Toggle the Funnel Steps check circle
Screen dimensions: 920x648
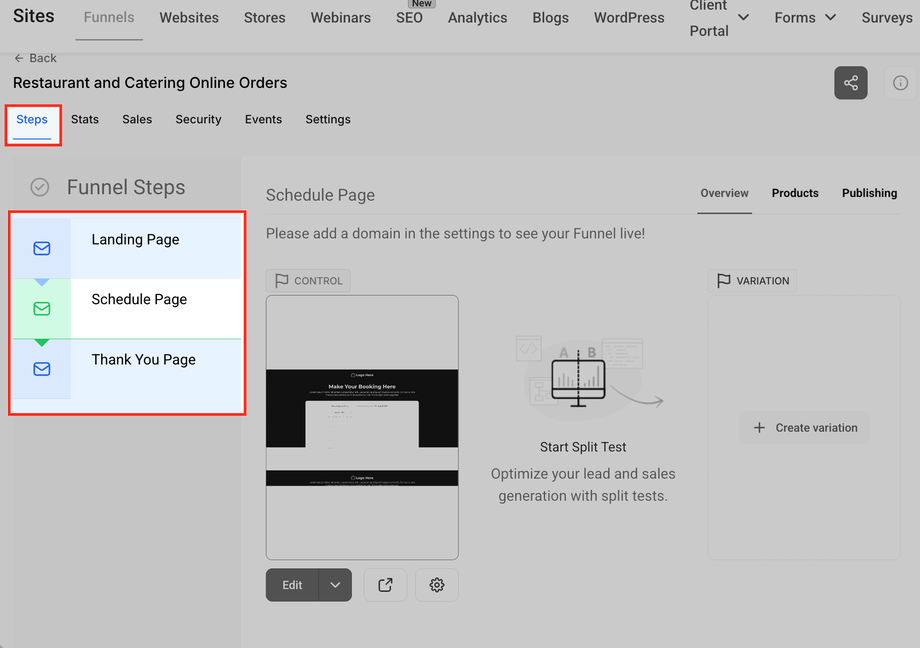tap(40, 187)
